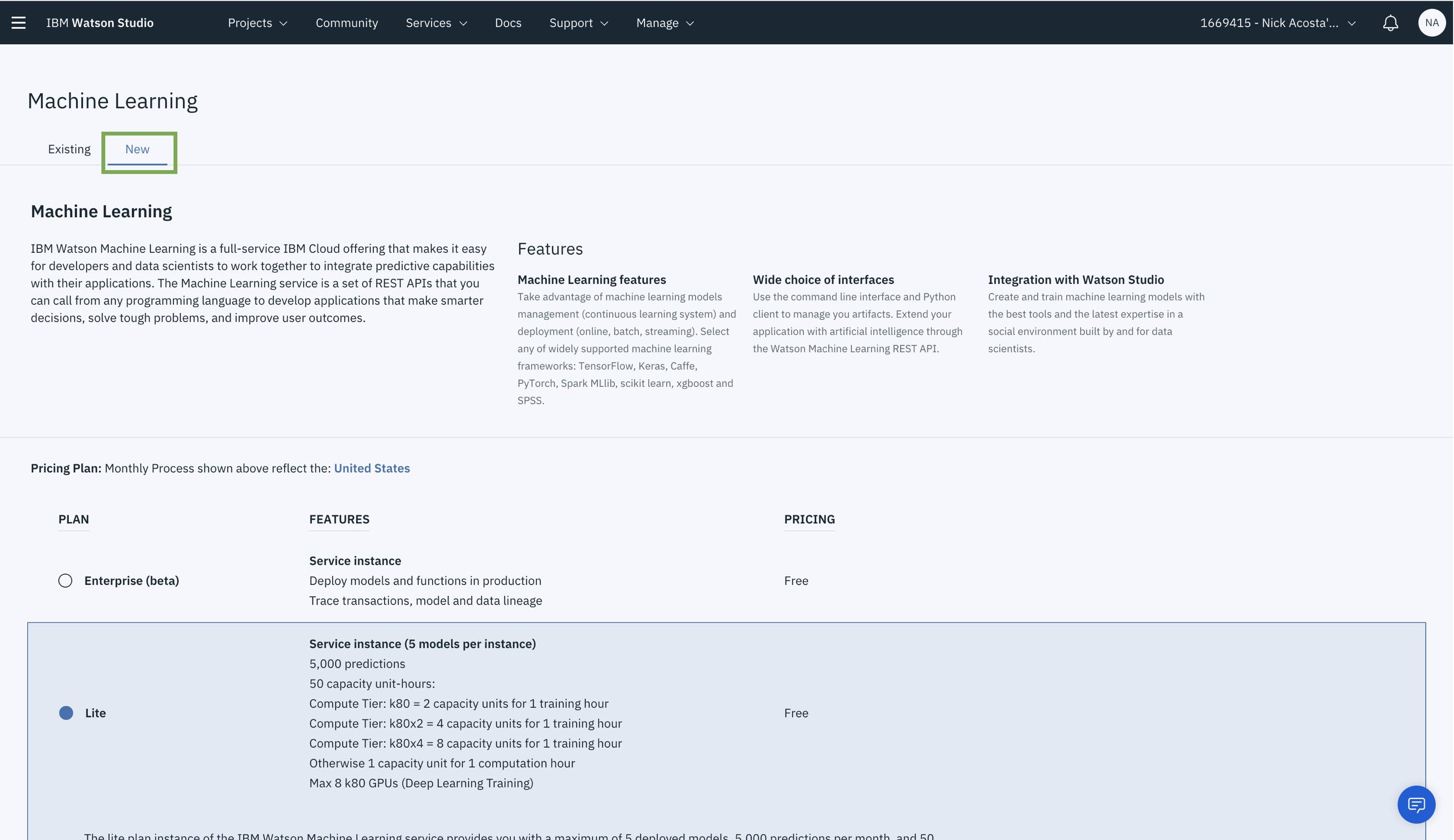Click the "Pricing Plan:" label

tap(66, 469)
